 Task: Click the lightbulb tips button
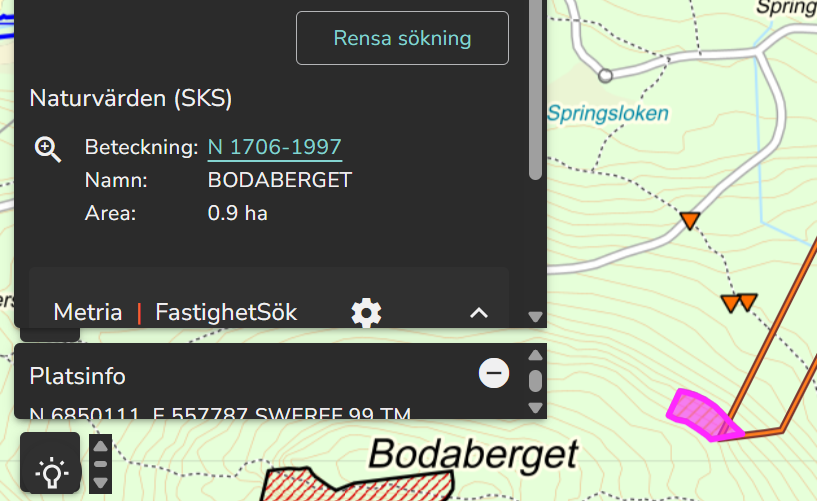pos(51,464)
